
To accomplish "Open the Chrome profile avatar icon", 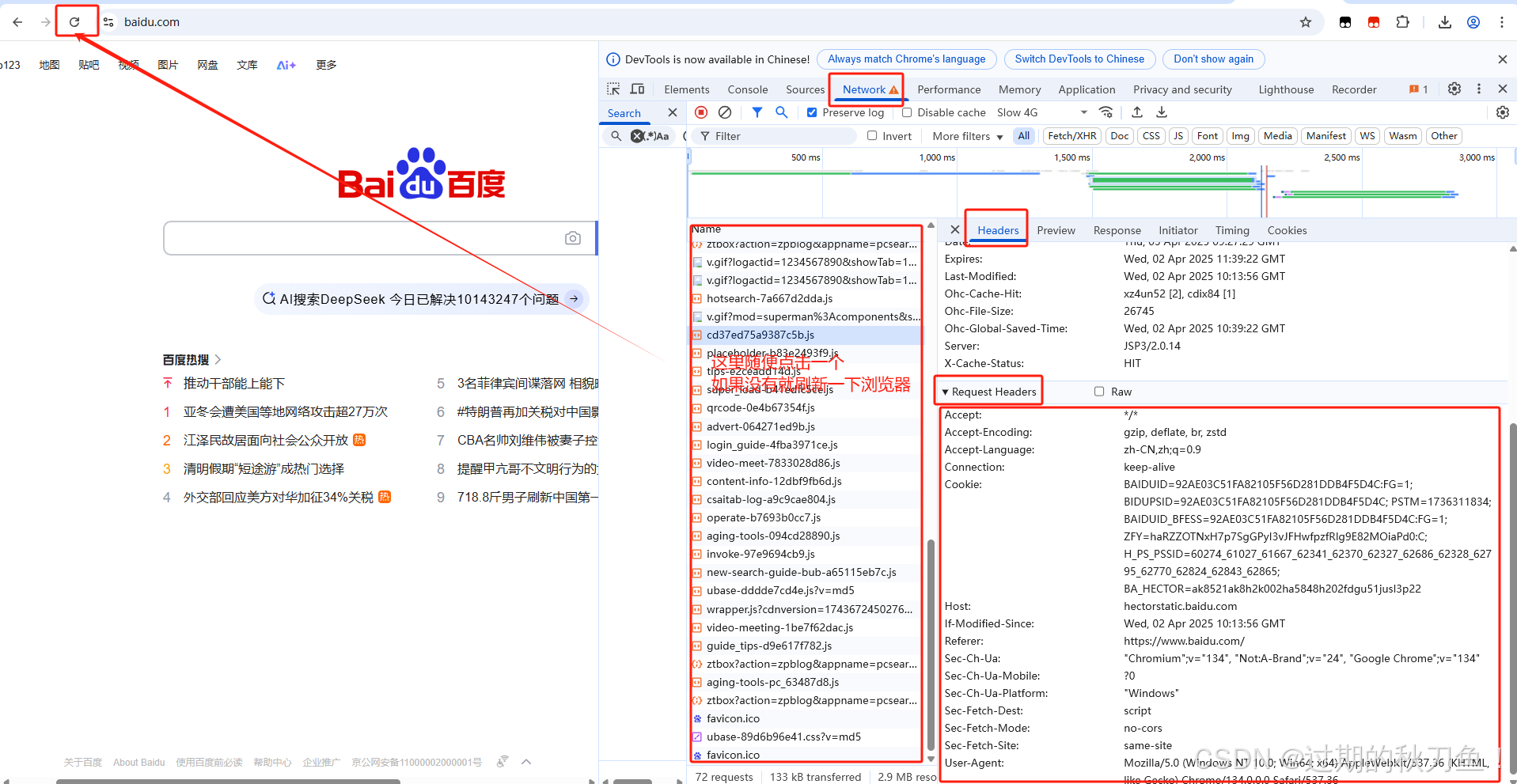I will 1473,22.
